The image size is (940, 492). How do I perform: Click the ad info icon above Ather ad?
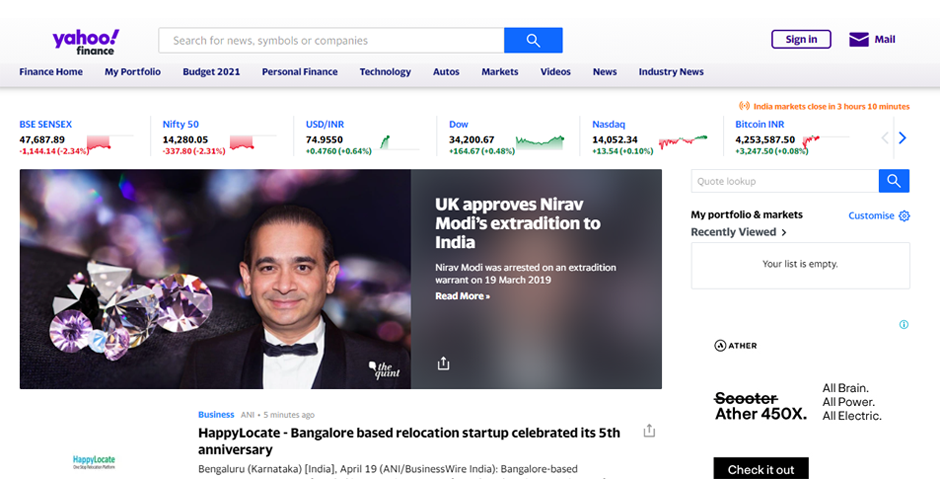(903, 324)
